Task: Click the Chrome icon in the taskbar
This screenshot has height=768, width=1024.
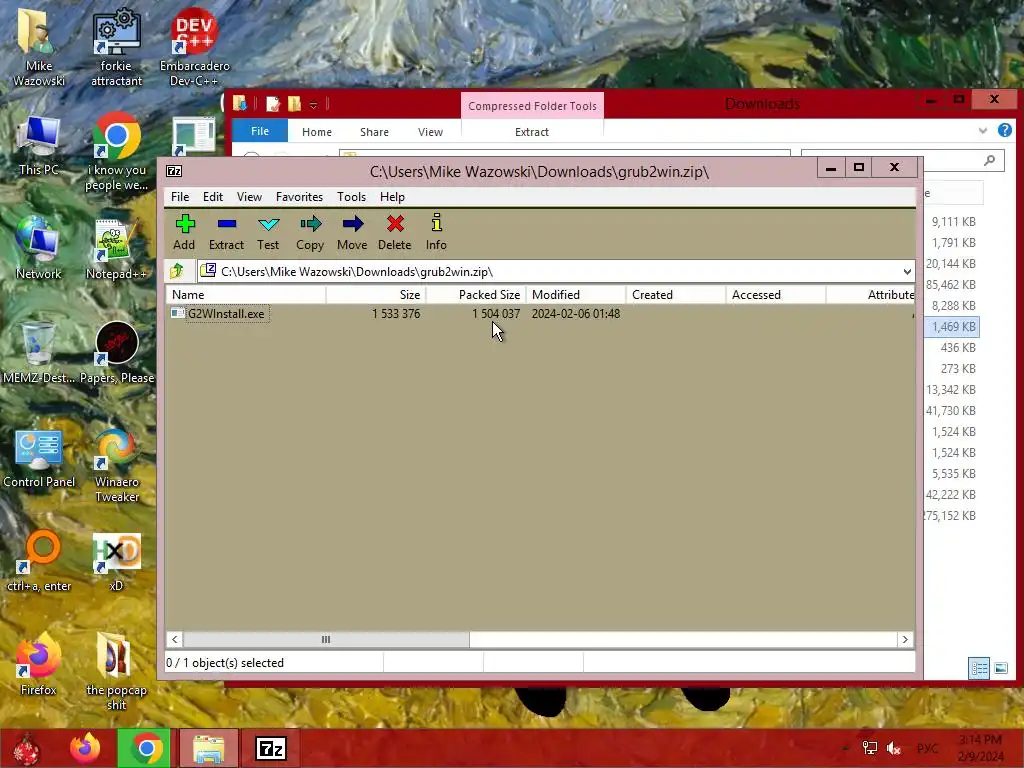Action: click(x=146, y=748)
